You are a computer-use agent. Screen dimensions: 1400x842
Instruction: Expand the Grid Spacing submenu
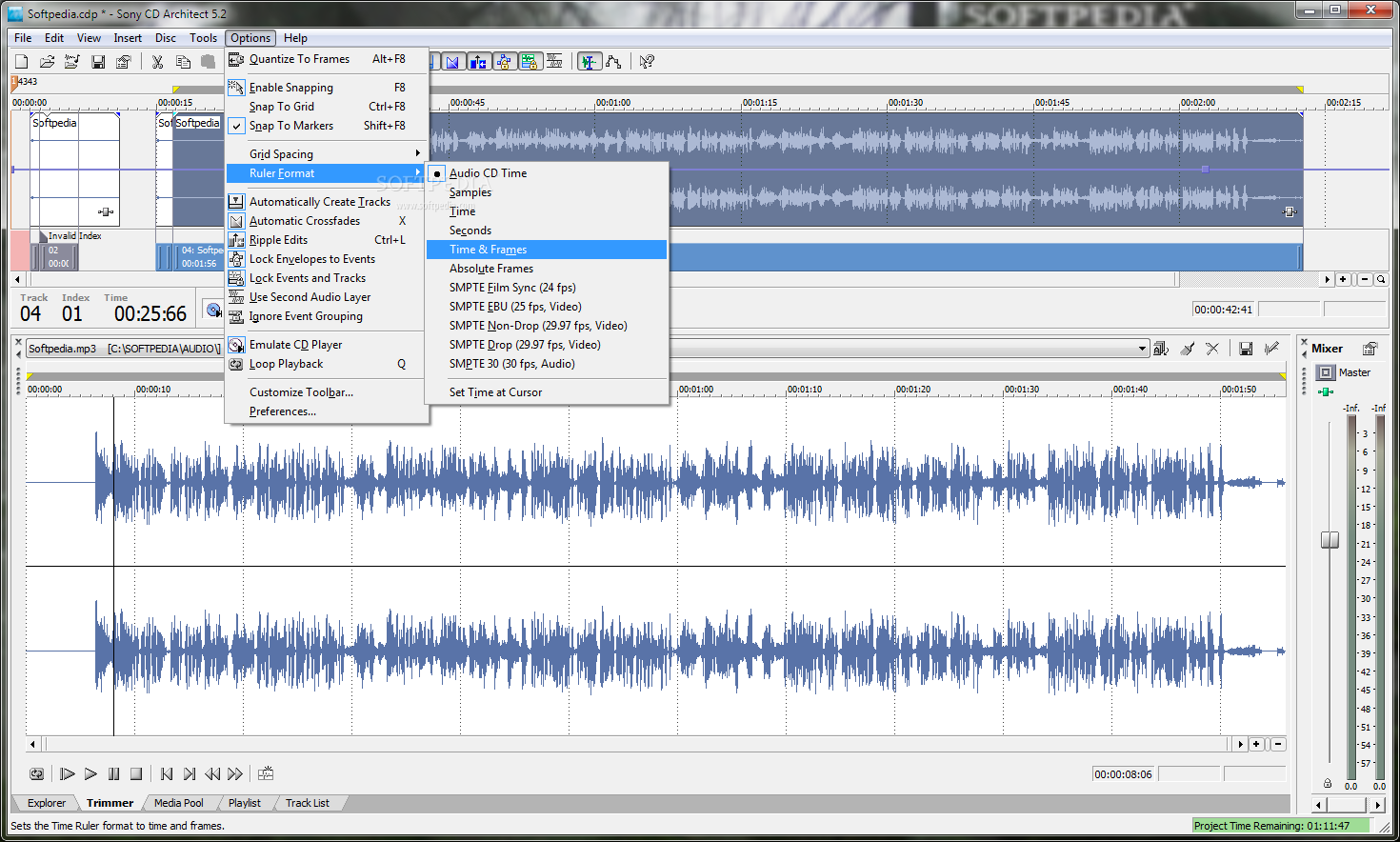click(327, 154)
